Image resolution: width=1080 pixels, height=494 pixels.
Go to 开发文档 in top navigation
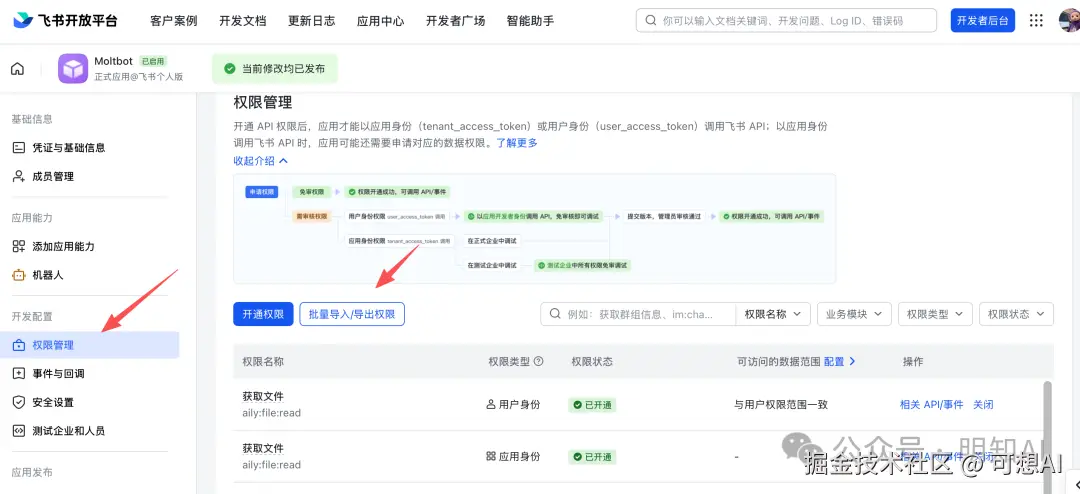point(242,21)
